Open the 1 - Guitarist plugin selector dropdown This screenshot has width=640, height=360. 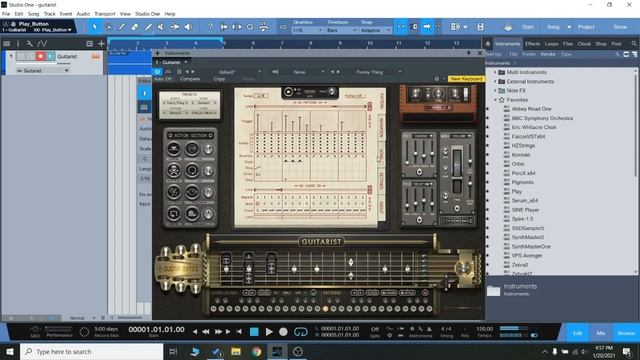tap(171, 62)
